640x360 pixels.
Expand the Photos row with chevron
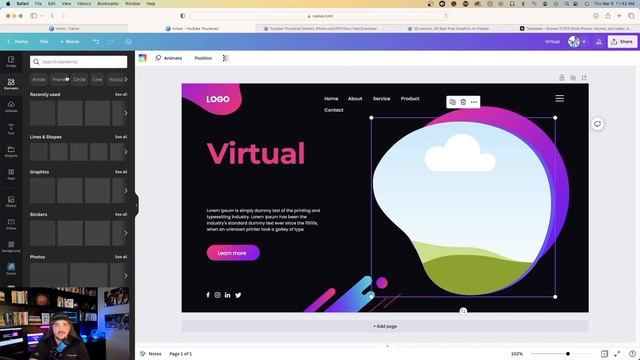[126, 276]
